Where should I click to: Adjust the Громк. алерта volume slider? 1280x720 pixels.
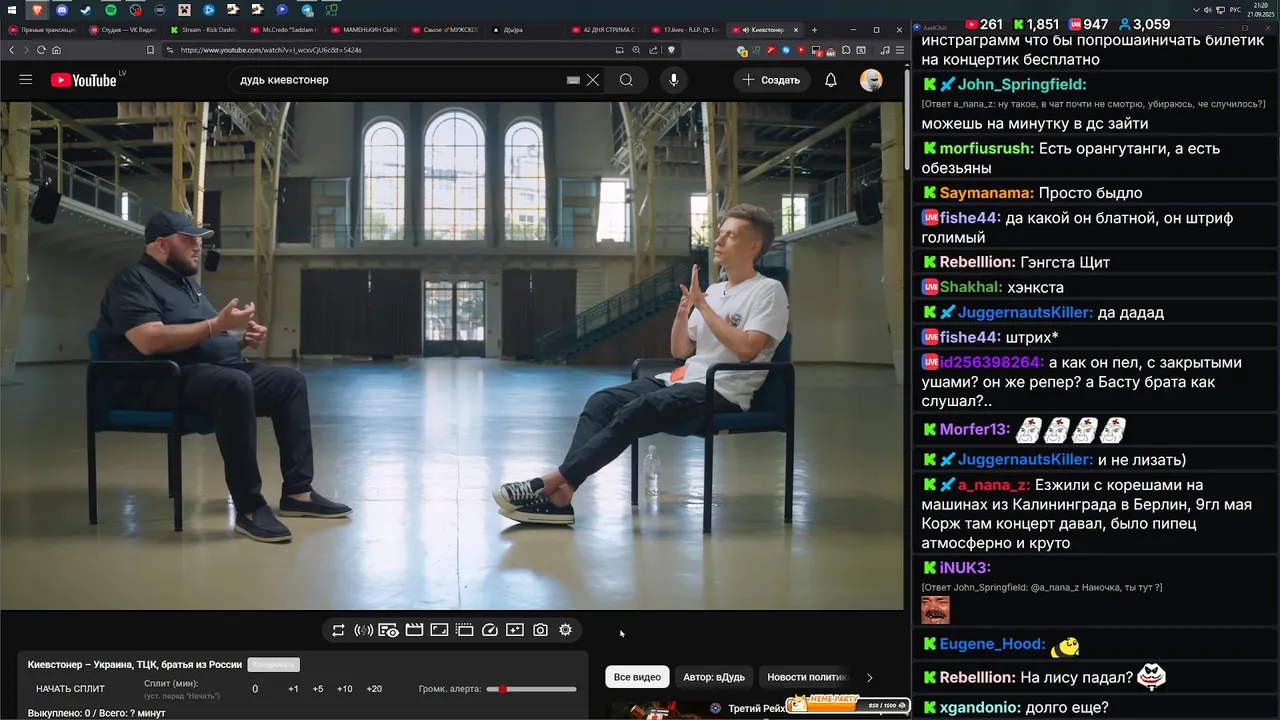[x=532, y=689]
